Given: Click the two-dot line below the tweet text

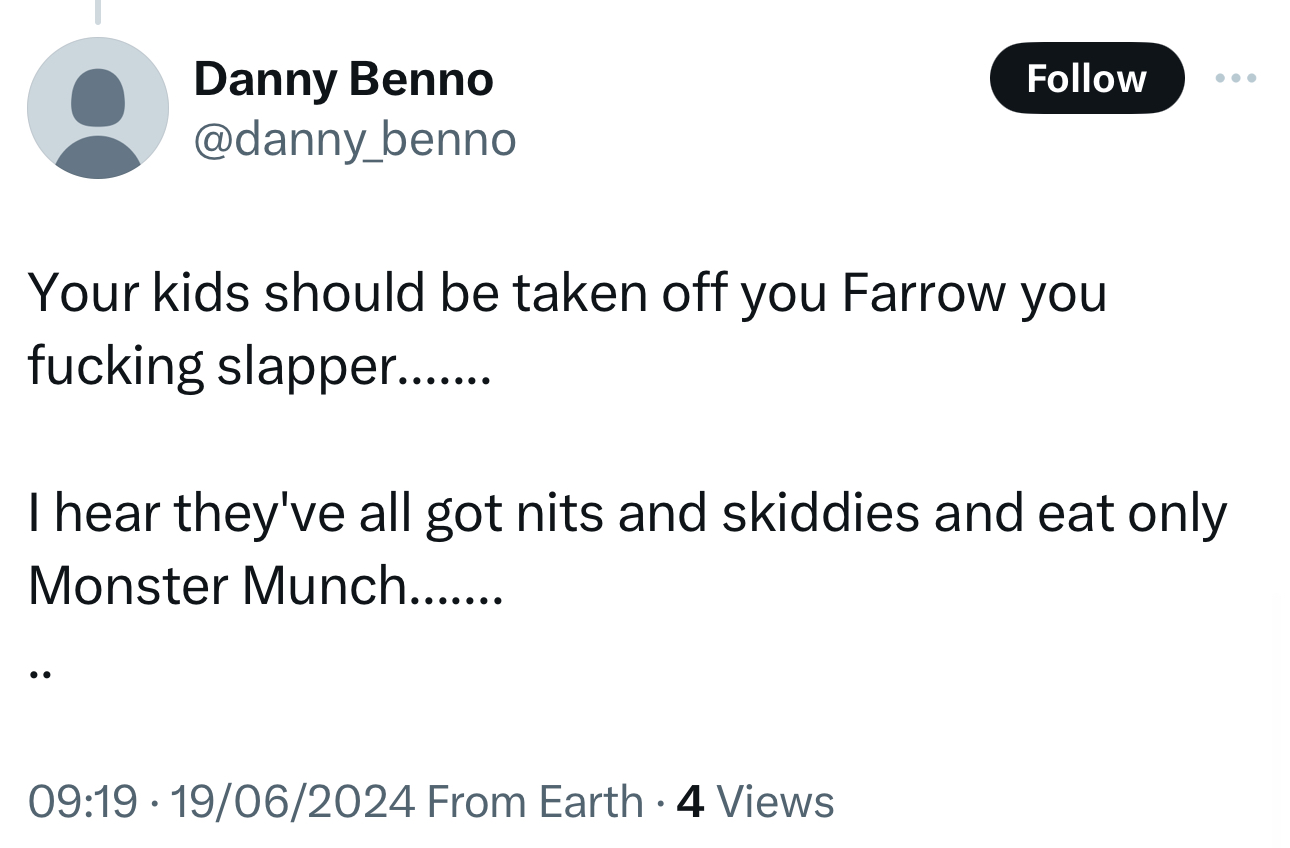Looking at the screenshot, I should click(40, 674).
